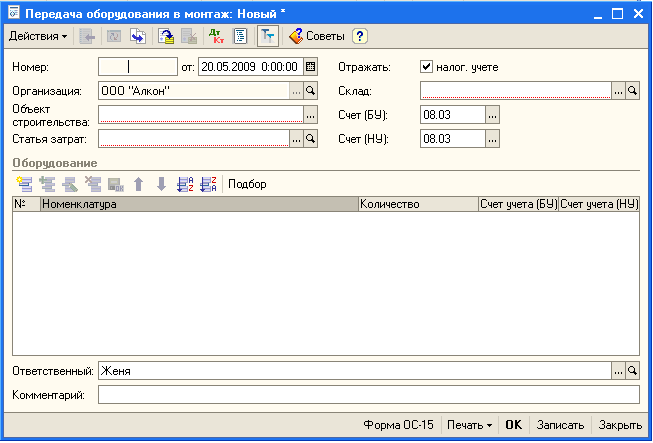Click the refresh toolbar icon
Viewport: 653px width, 443px height.
(113, 36)
